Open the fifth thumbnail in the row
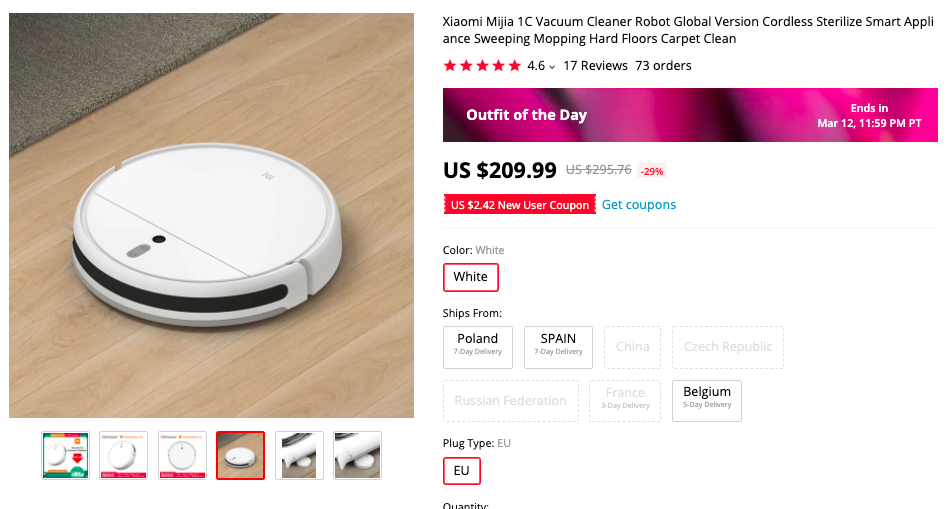951x509 pixels. click(299, 456)
